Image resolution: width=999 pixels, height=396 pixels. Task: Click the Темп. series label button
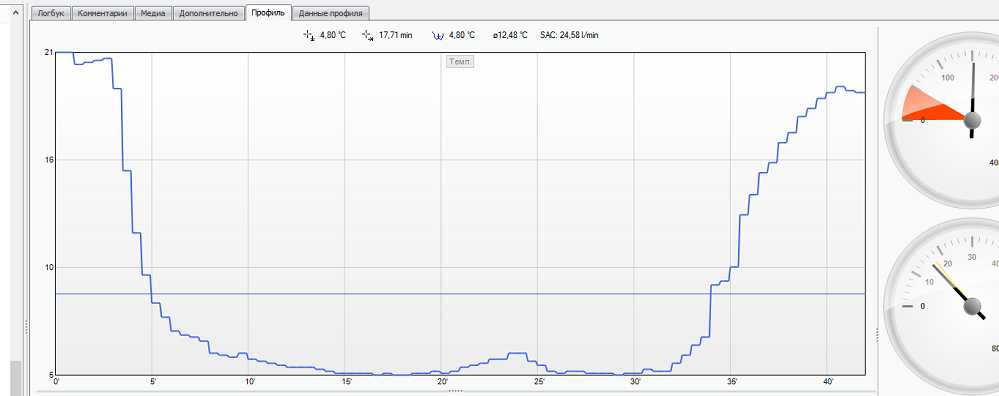pyautogui.click(x=459, y=61)
